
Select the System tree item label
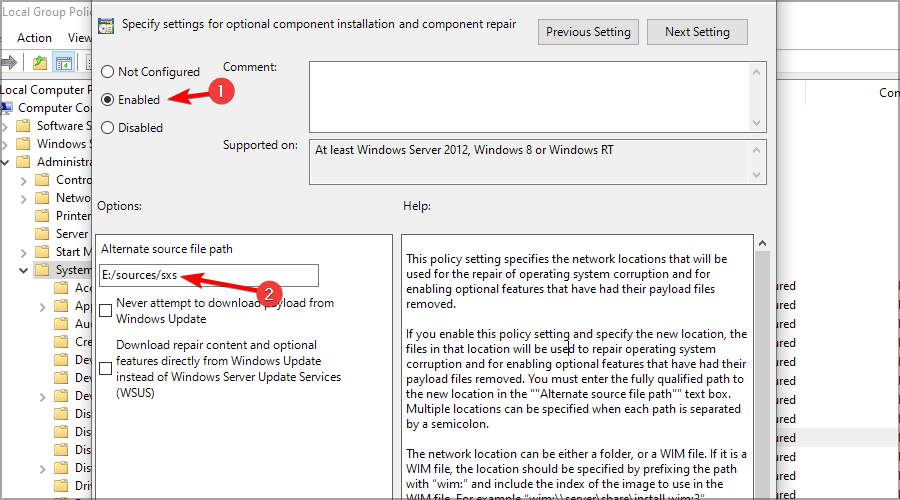coord(73,270)
